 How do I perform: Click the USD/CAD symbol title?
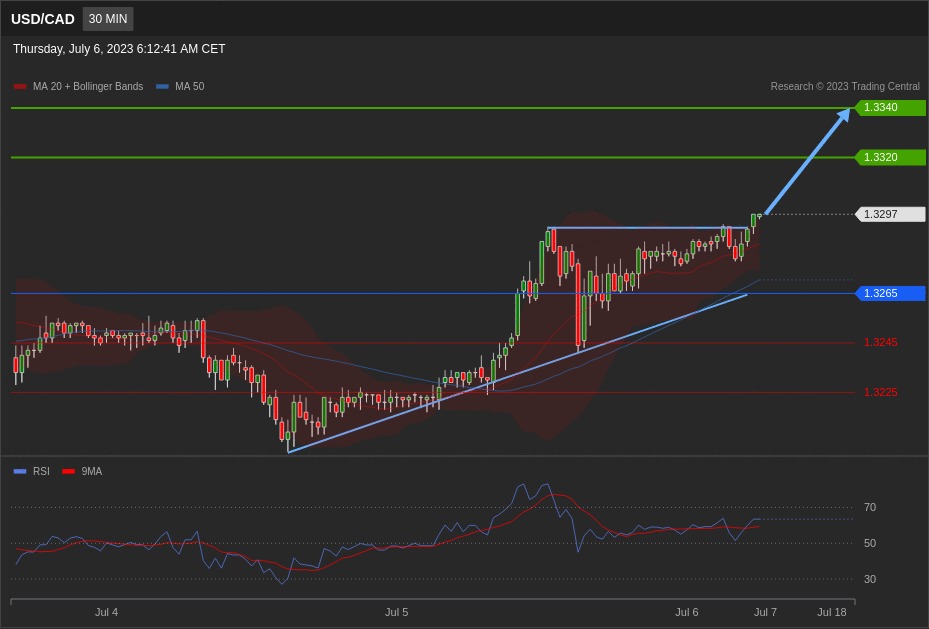coord(43,19)
